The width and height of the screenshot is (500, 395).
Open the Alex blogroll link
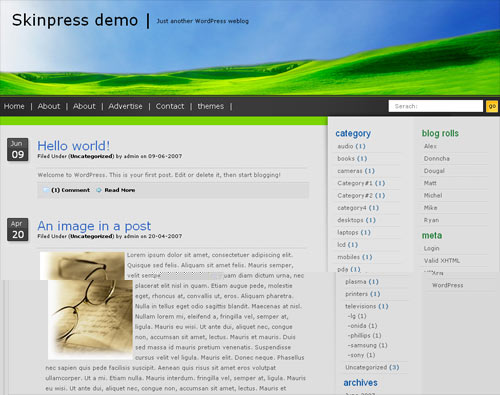(430, 146)
